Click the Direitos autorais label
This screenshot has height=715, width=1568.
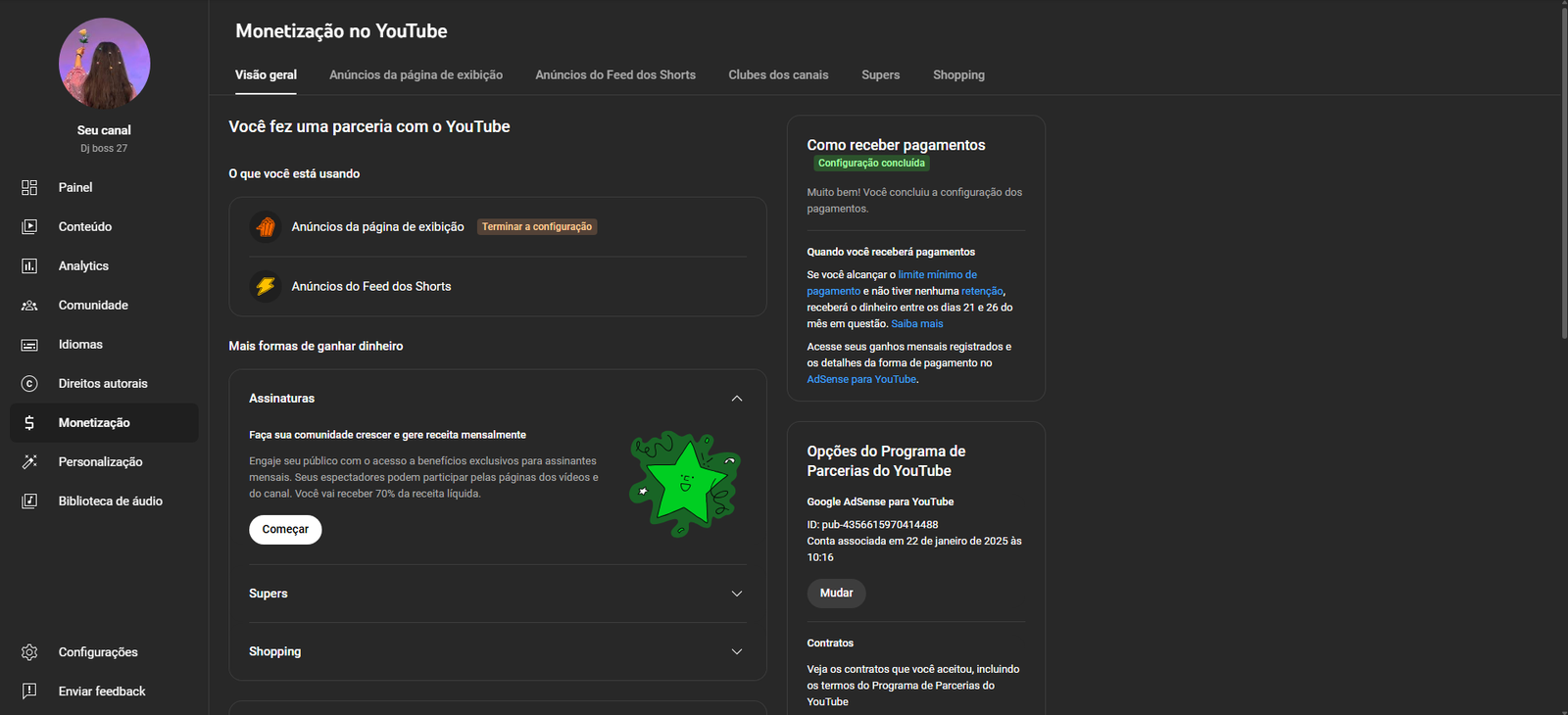tap(103, 384)
